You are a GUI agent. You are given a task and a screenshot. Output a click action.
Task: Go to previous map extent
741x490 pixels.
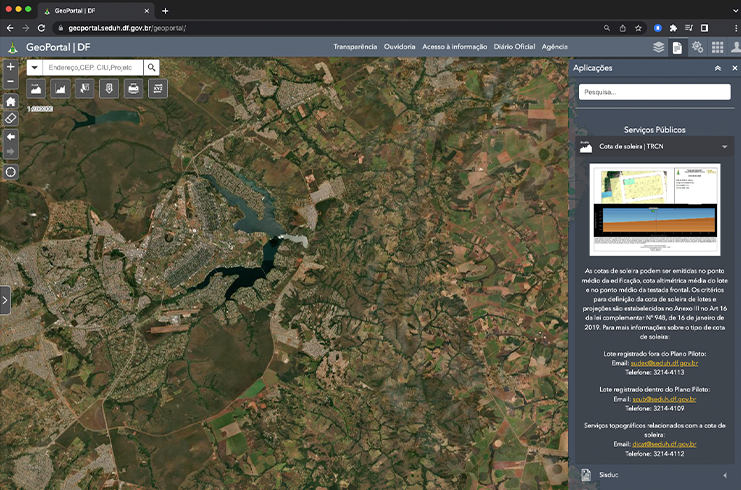[x=11, y=136]
